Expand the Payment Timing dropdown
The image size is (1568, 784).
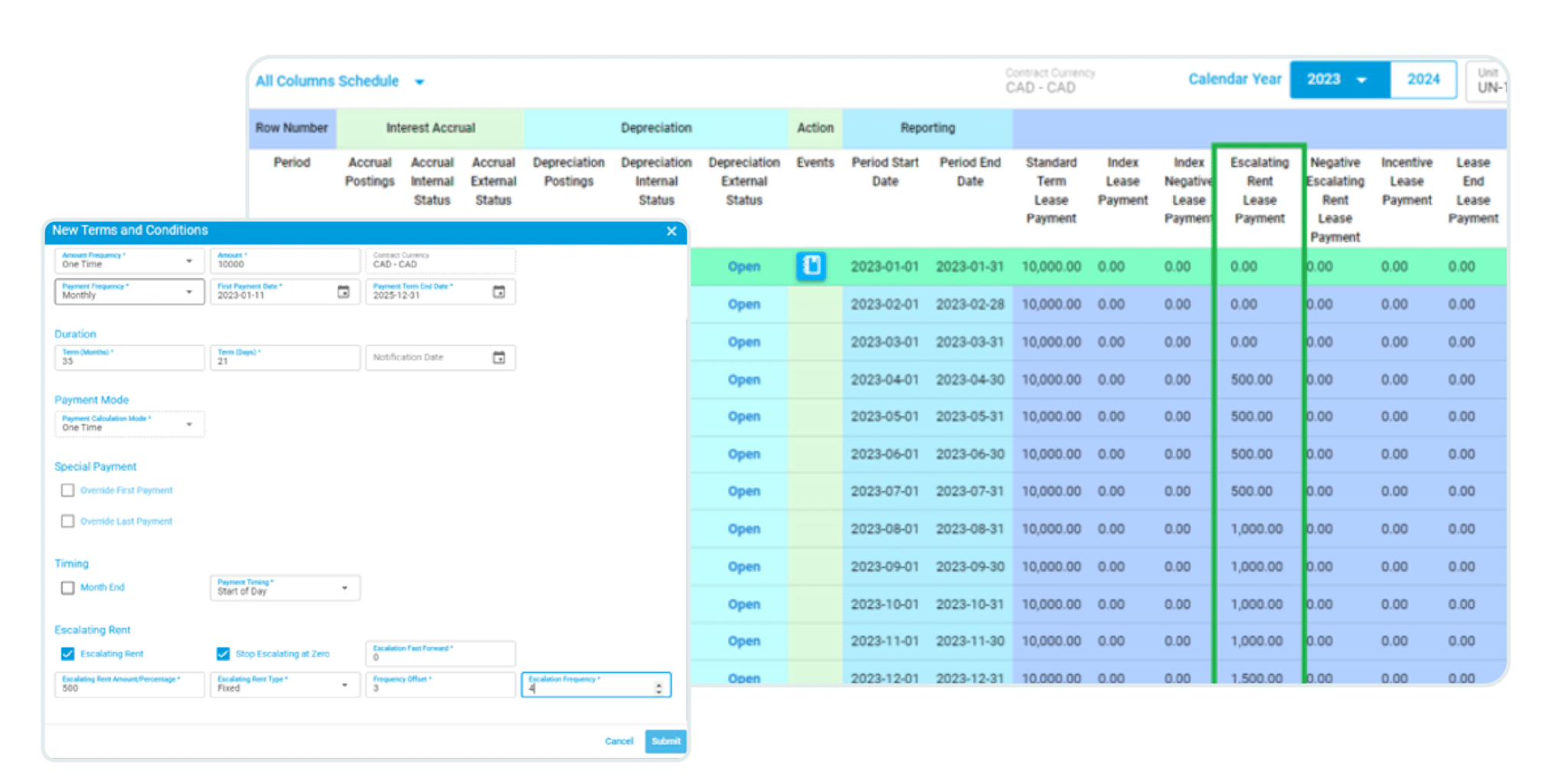tap(346, 588)
